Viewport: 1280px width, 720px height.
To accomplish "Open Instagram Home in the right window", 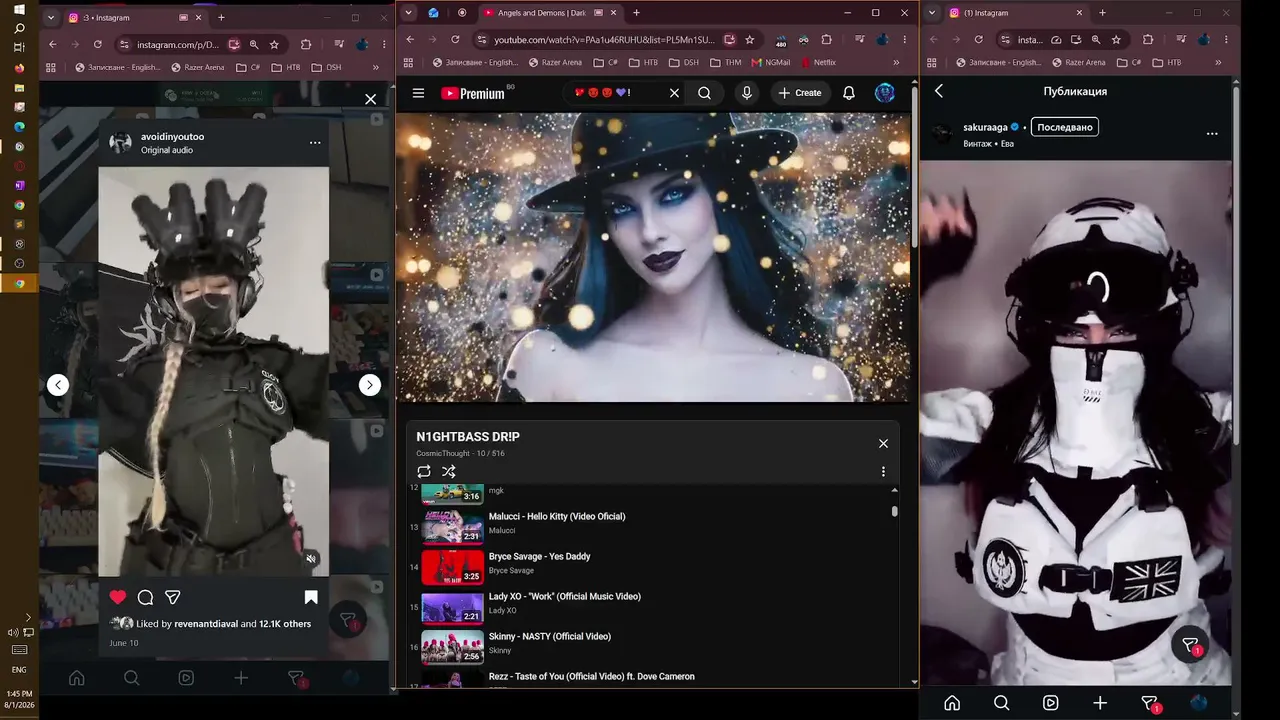I will pos(952,703).
